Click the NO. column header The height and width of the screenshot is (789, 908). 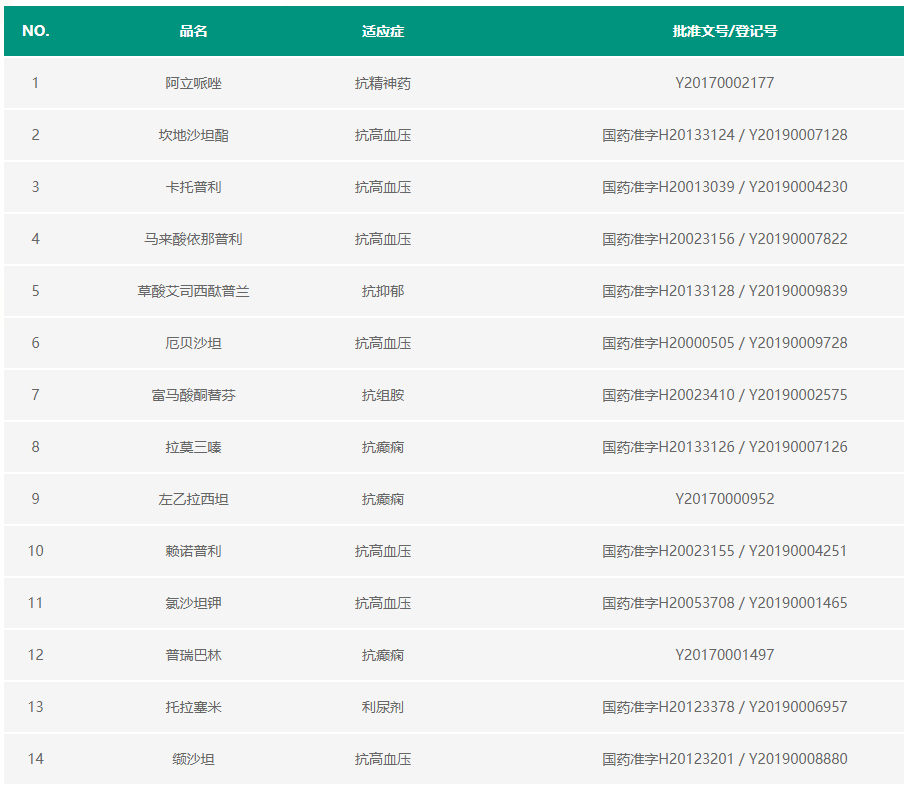(36, 31)
